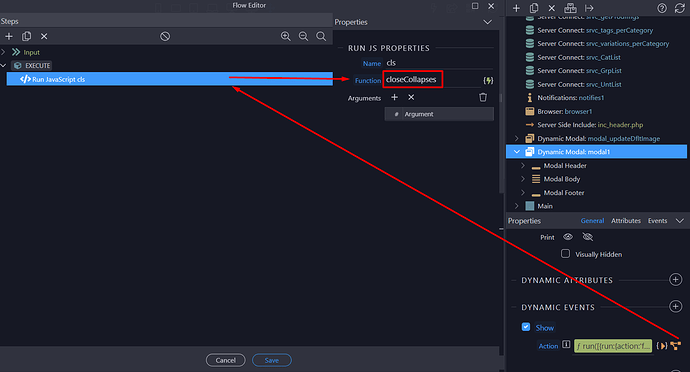This screenshot has width=690, height=372.
Task: Save the flow with the Save button
Action: (272, 360)
